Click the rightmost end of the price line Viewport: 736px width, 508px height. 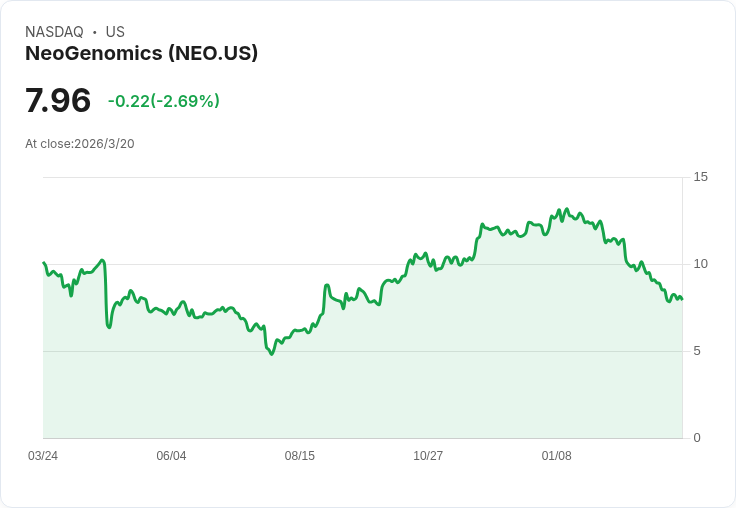pyautogui.click(x=682, y=299)
